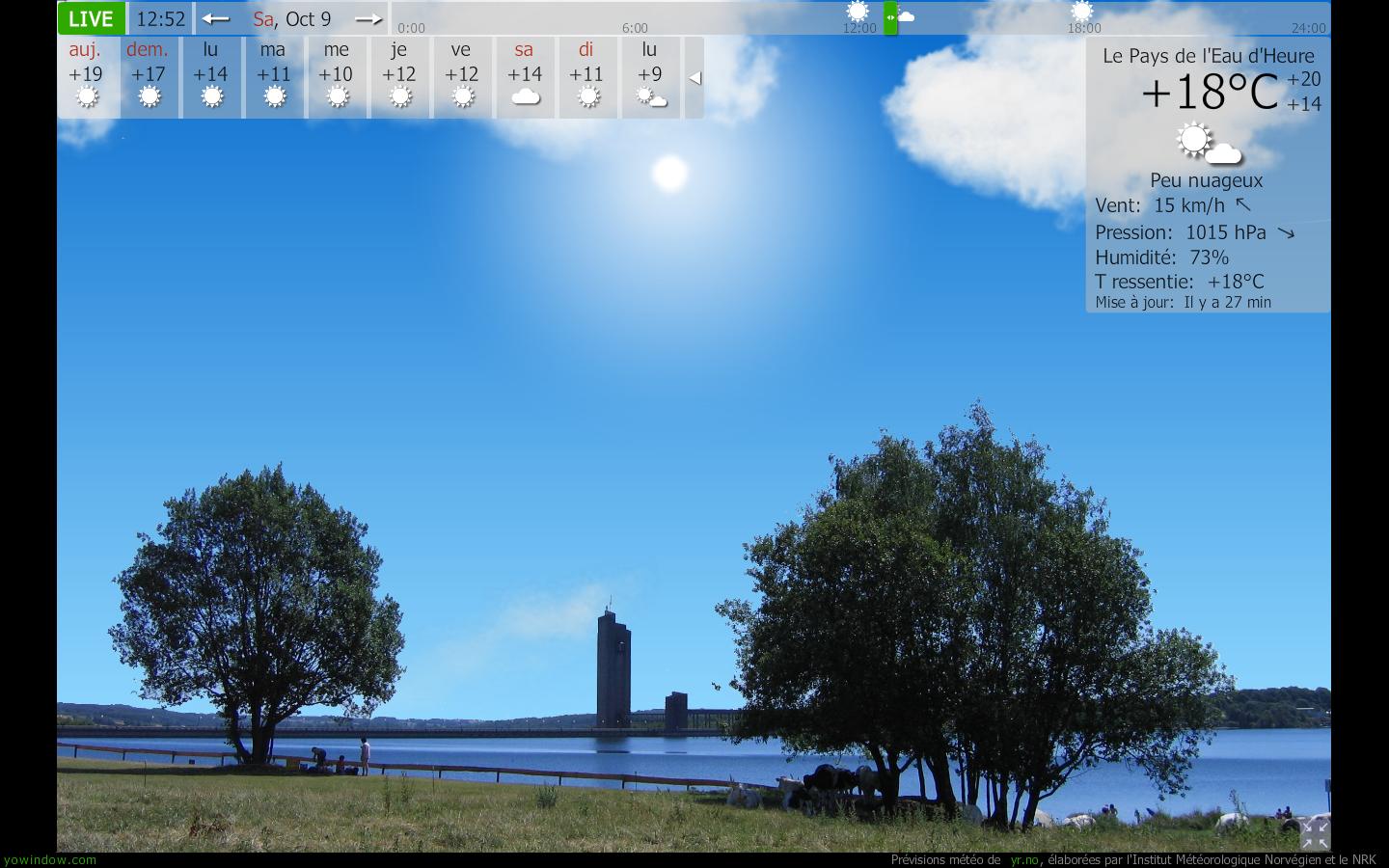Click the wind direction arrow icon

(1243, 204)
